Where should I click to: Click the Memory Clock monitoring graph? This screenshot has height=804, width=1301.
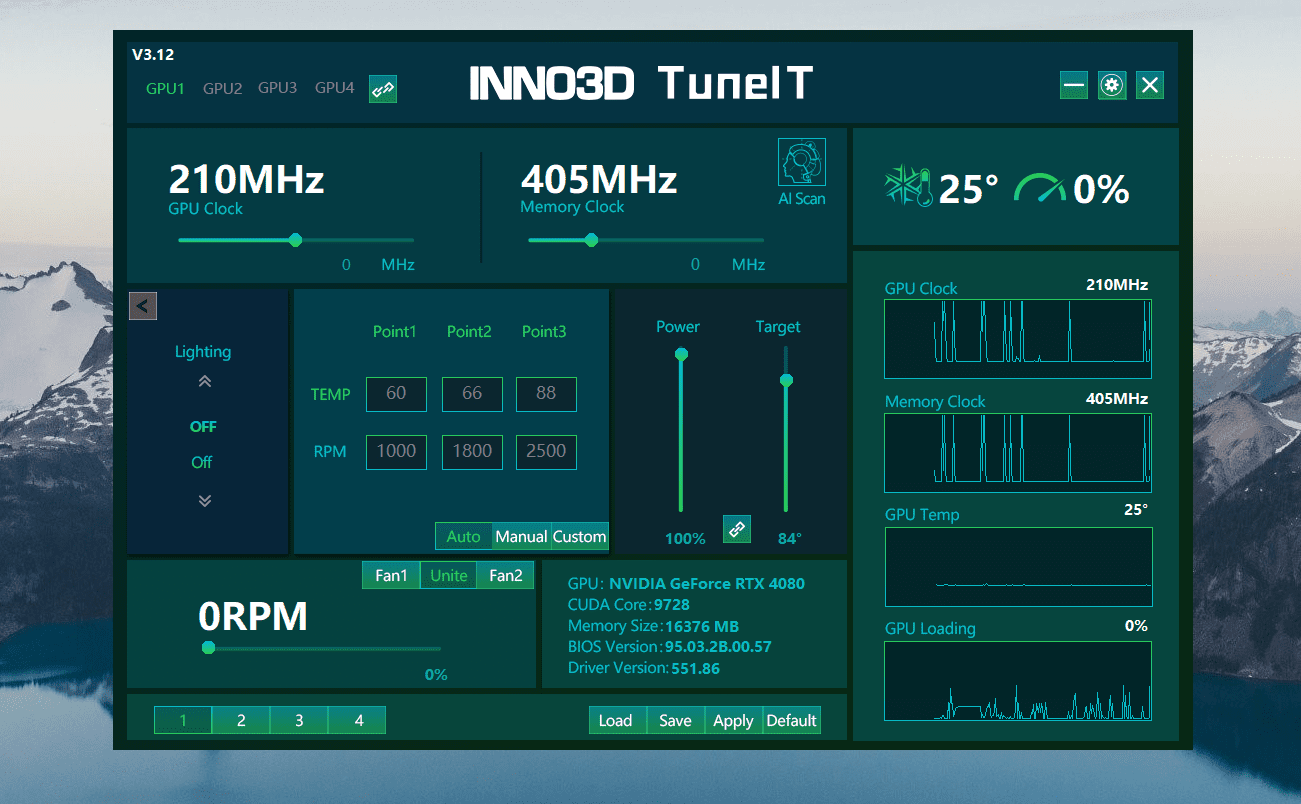tap(1018, 451)
